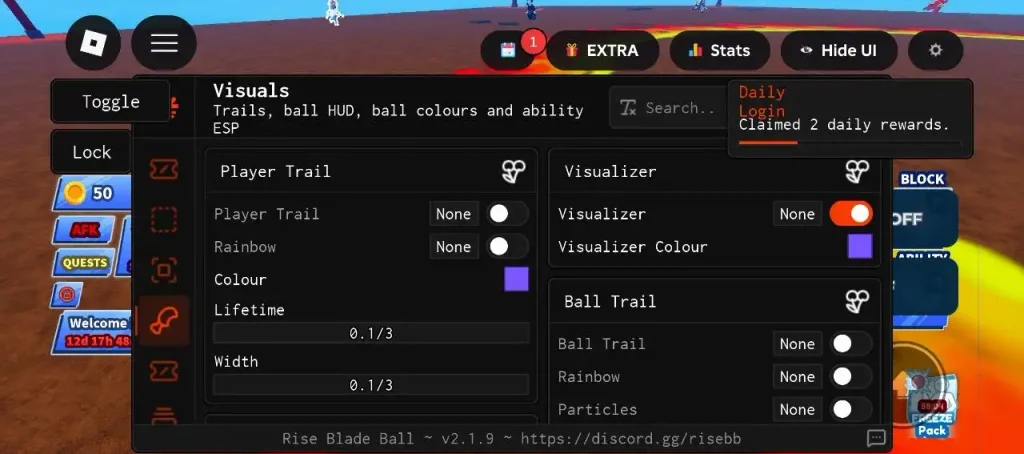Select the dashed square sidebar tab
Screen dimensions: 1024x454
click(163, 219)
